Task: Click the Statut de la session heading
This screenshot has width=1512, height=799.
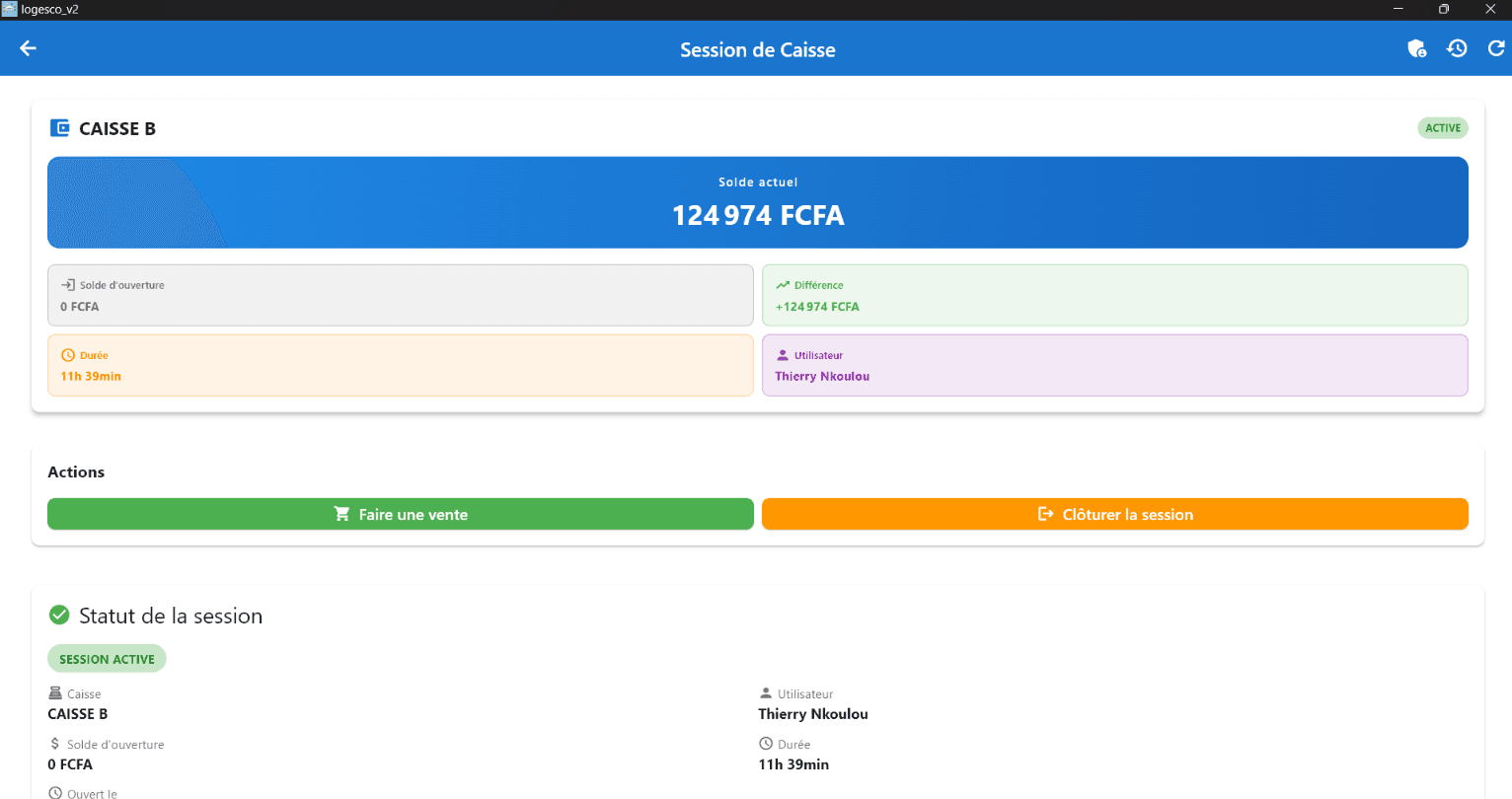Action: click(171, 616)
